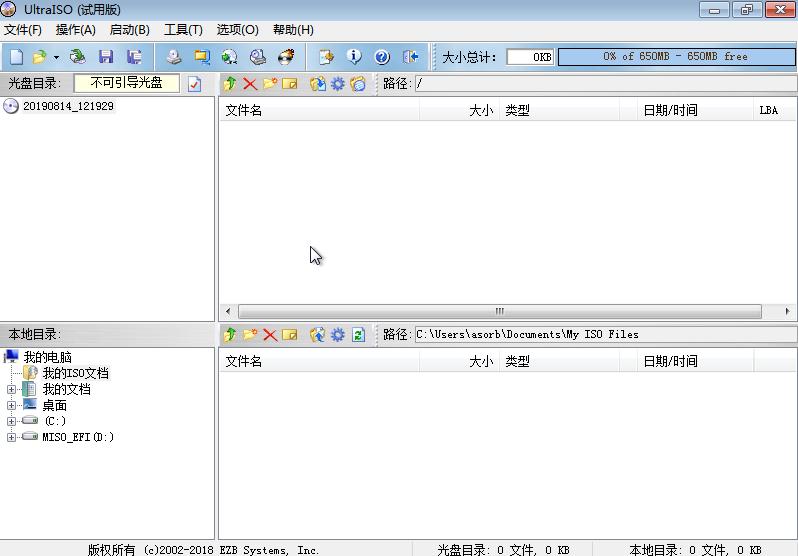Click the up-folder icon in disc pane toolbar
The width and height of the screenshot is (798, 556).
tap(230, 84)
